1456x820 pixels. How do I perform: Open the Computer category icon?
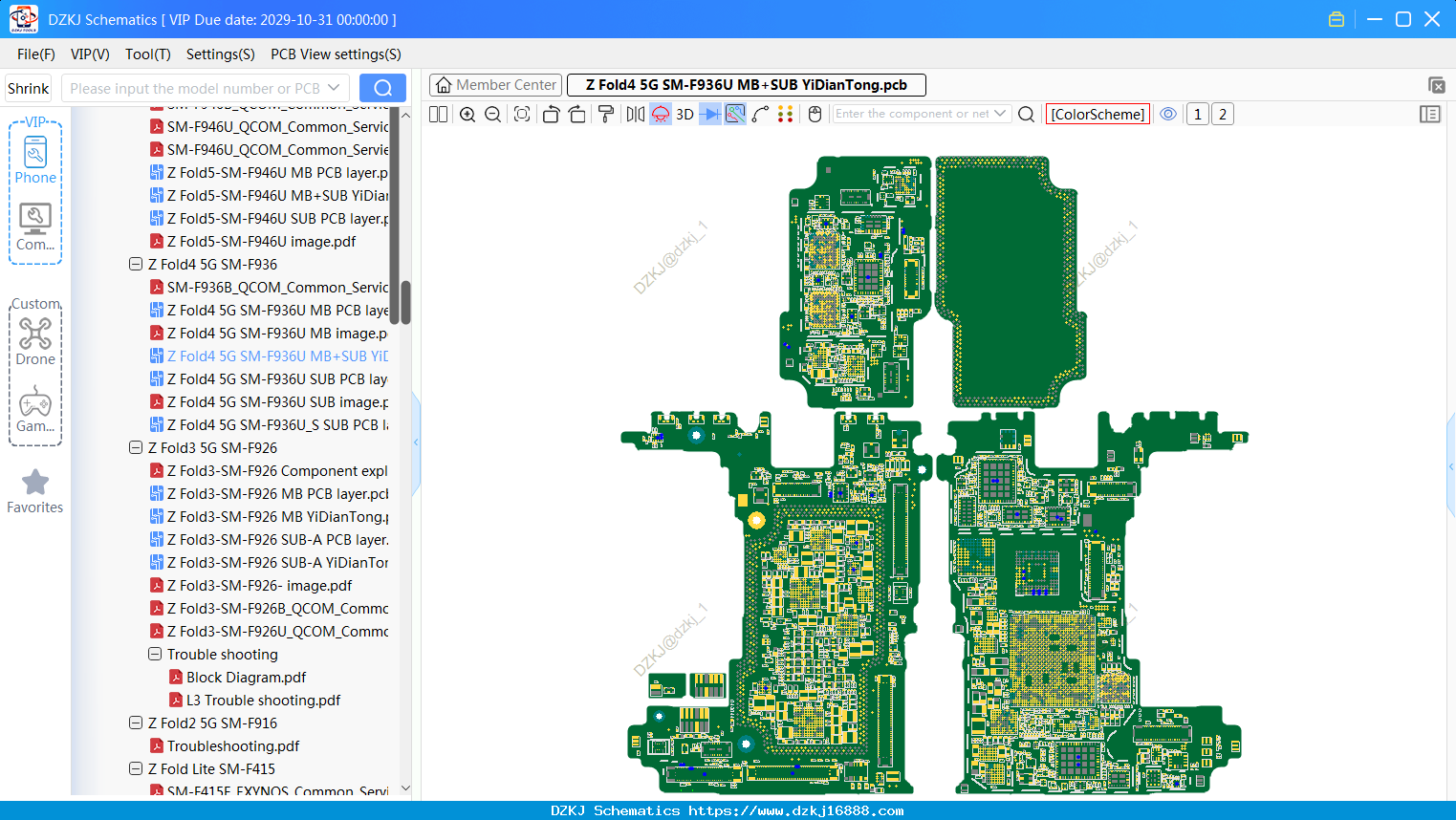[35, 227]
